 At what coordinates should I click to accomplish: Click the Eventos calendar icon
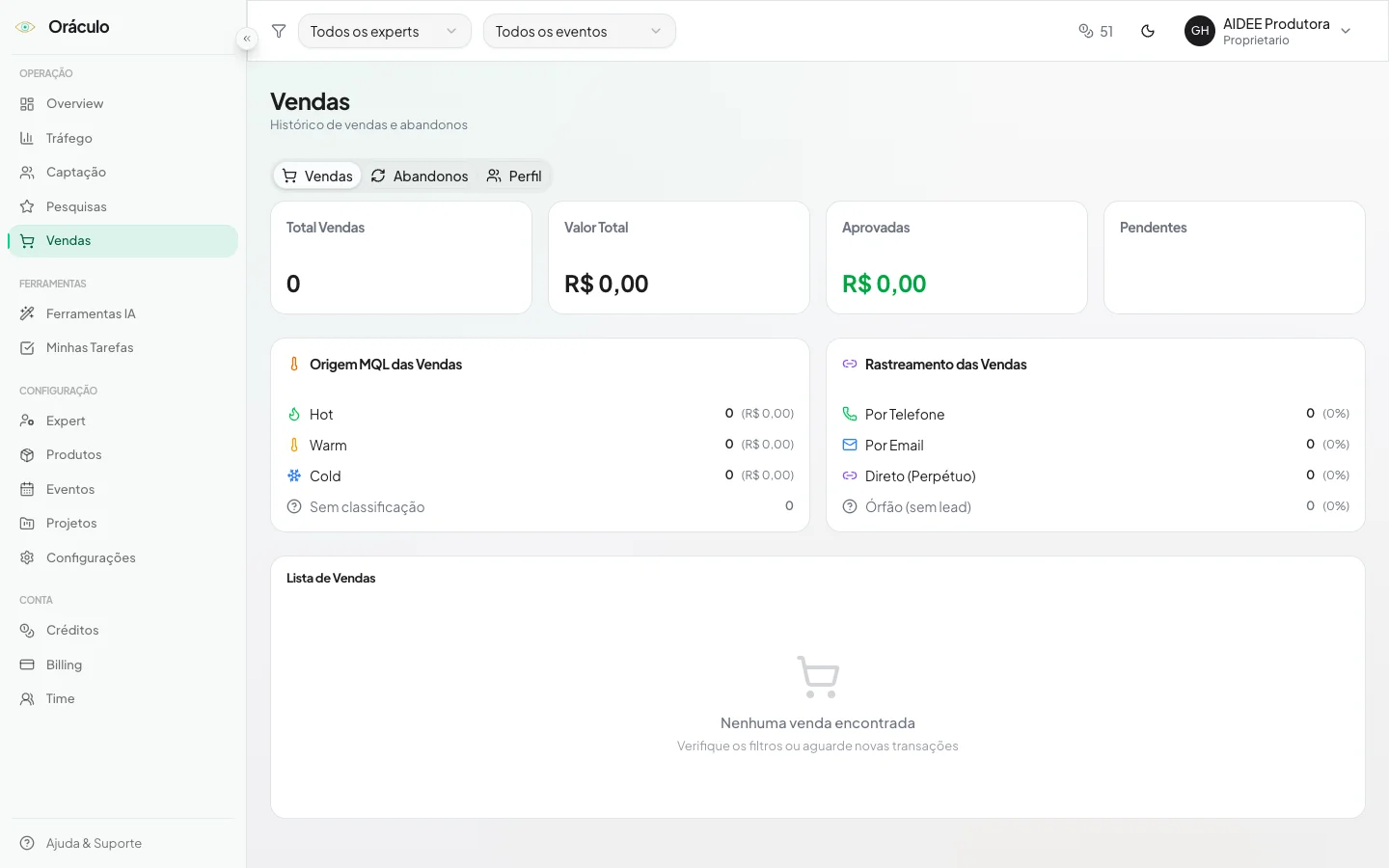(x=27, y=489)
